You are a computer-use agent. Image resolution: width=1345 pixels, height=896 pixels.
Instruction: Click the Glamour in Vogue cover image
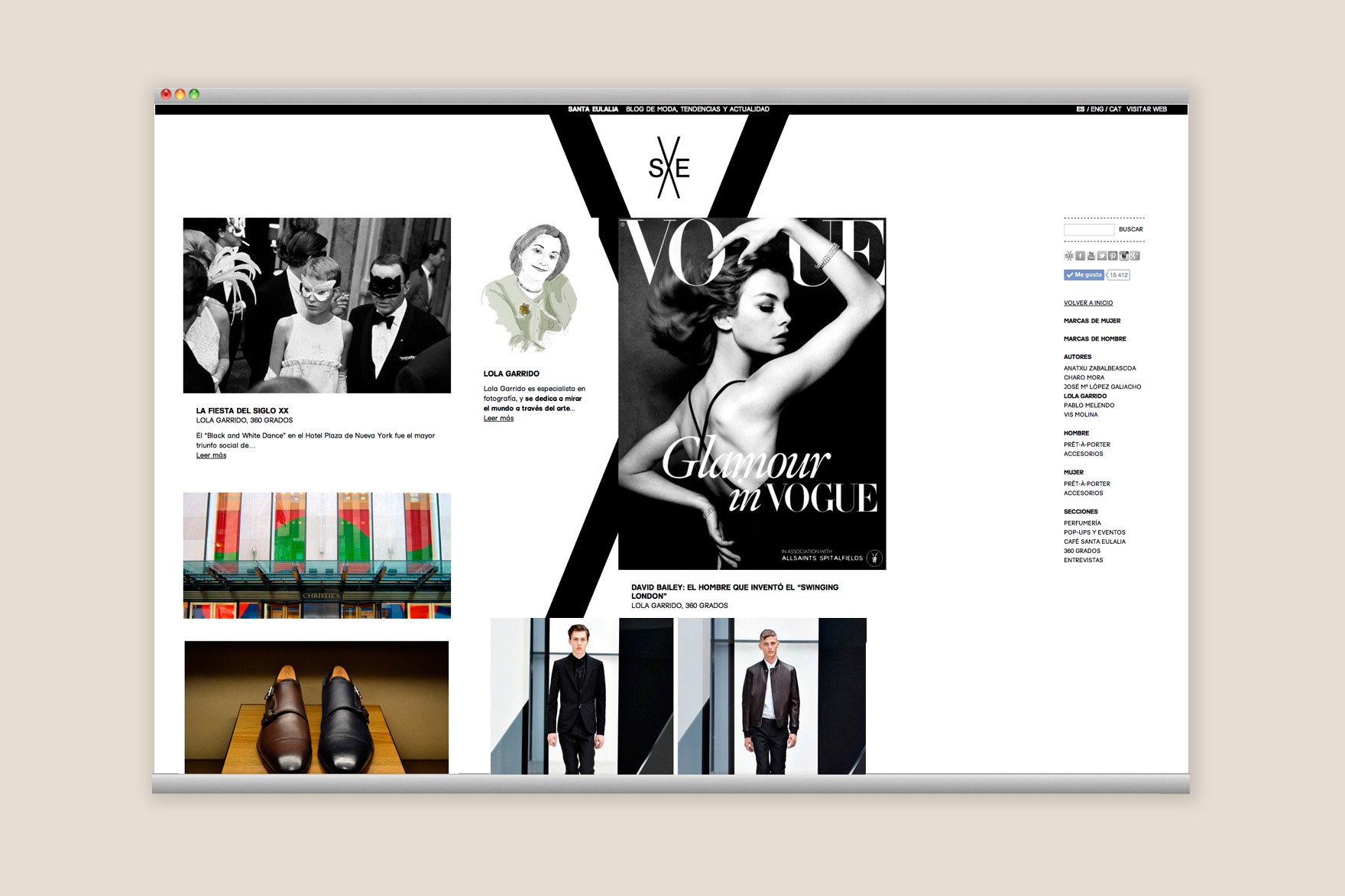coord(752,393)
